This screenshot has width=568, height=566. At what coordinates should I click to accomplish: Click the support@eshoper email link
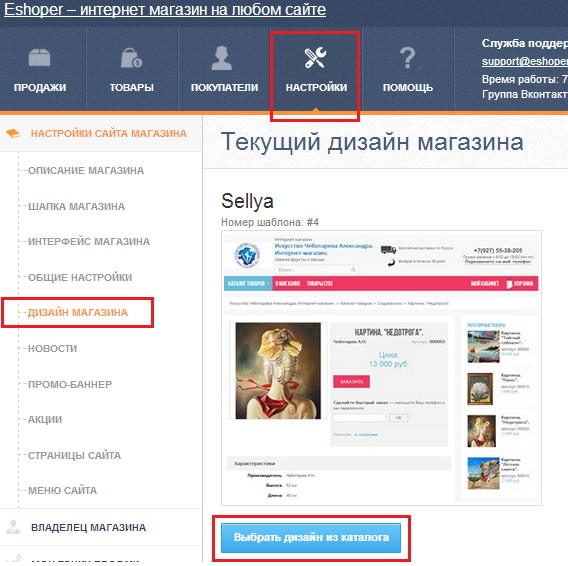[x=525, y=61]
